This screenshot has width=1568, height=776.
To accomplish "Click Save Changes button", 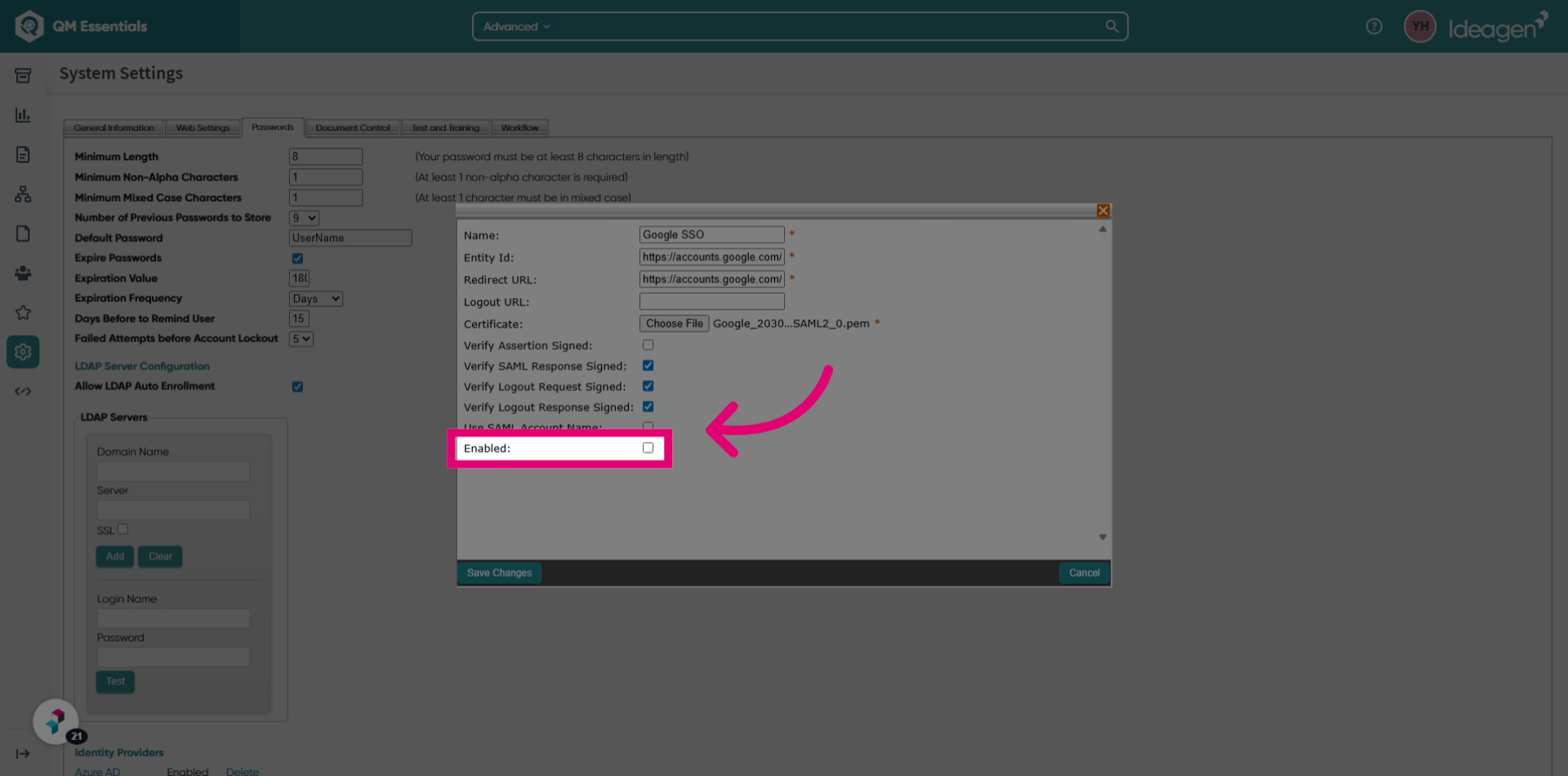I will [x=500, y=573].
